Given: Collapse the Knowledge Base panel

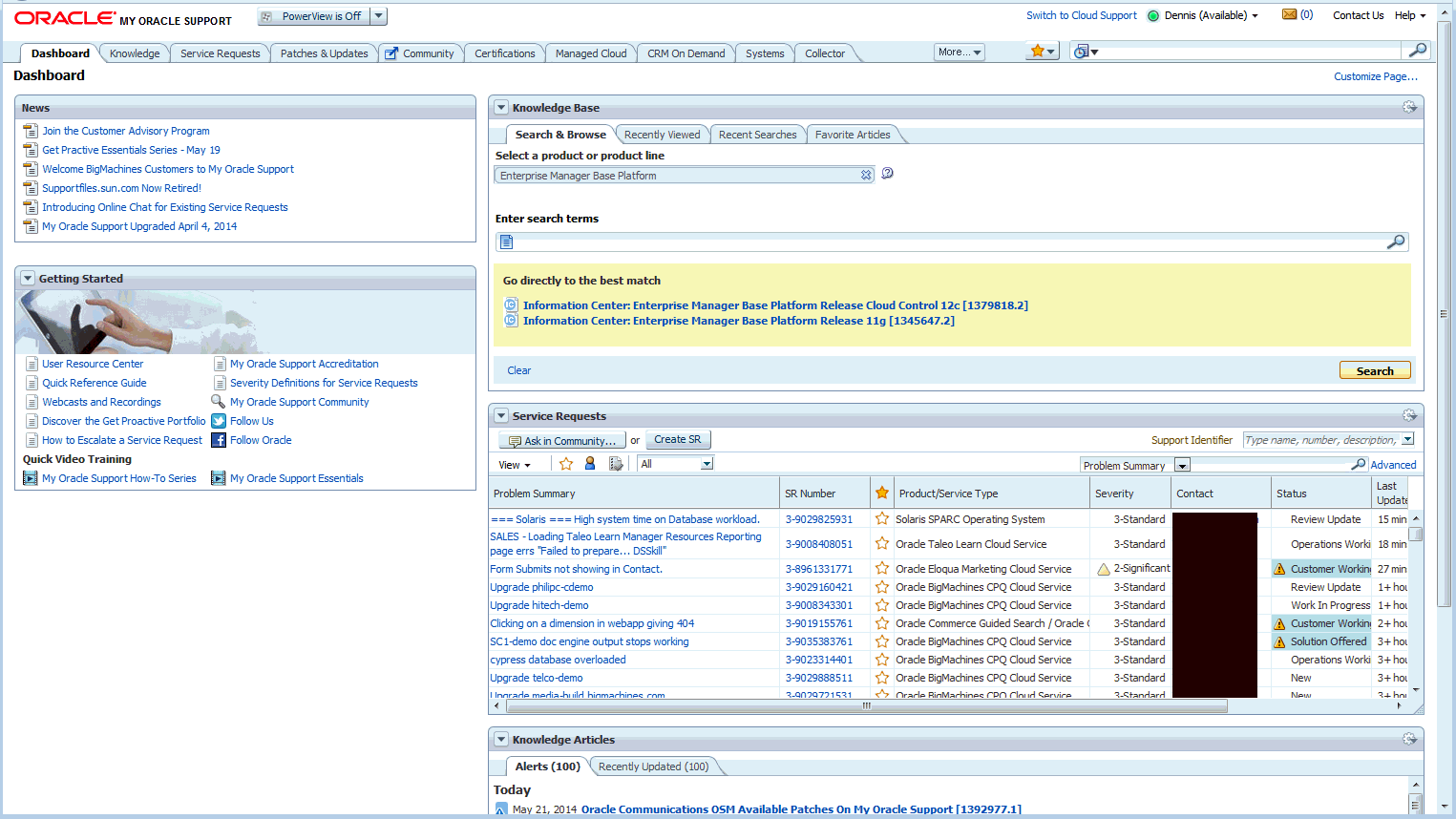Looking at the screenshot, I should tap(501, 108).
